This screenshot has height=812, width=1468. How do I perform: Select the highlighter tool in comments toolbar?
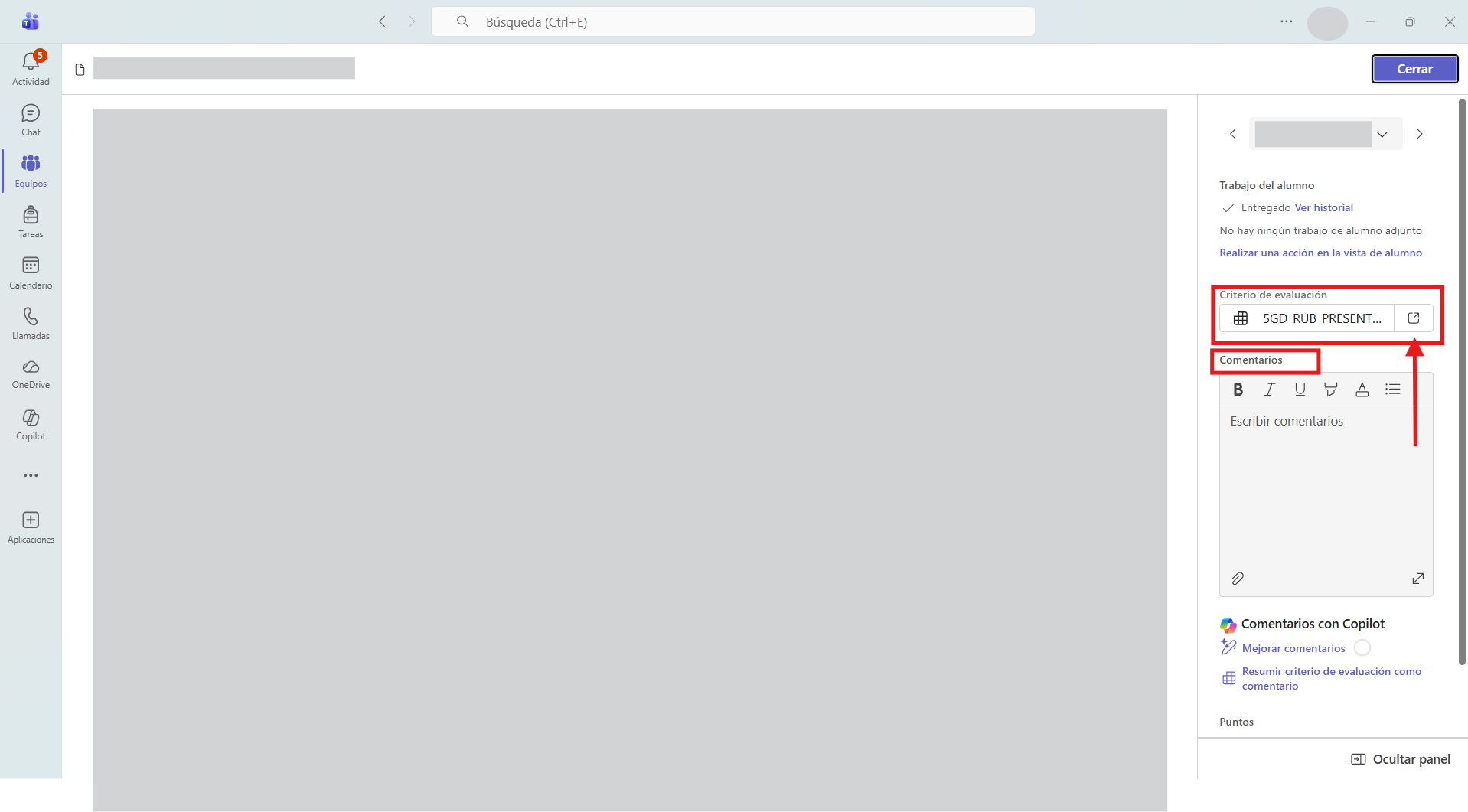(x=1331, y=390)
